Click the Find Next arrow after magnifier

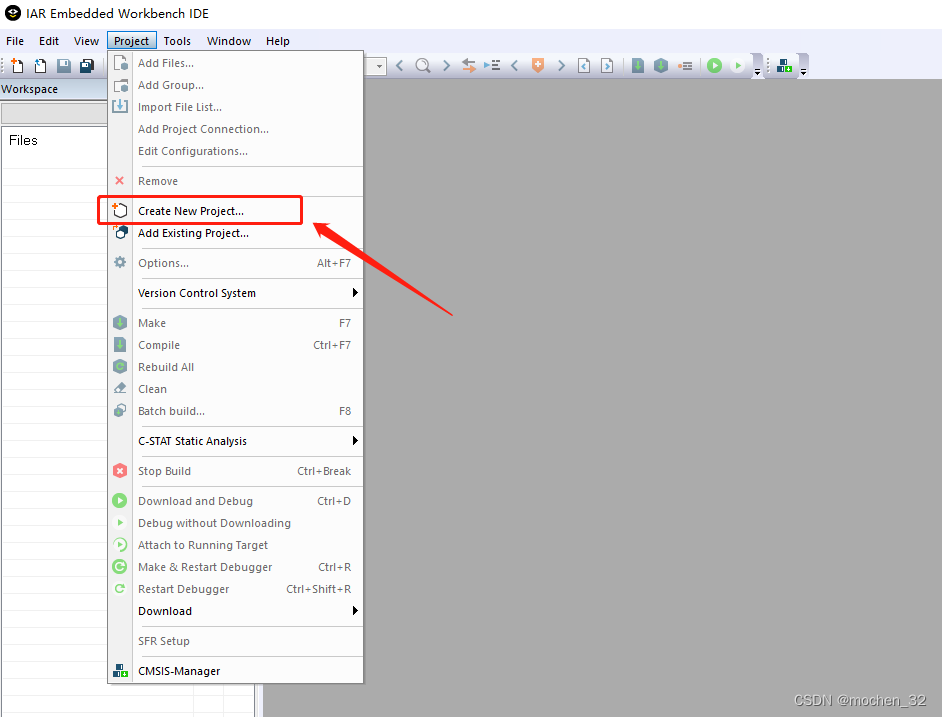click(x=446, y=66)
